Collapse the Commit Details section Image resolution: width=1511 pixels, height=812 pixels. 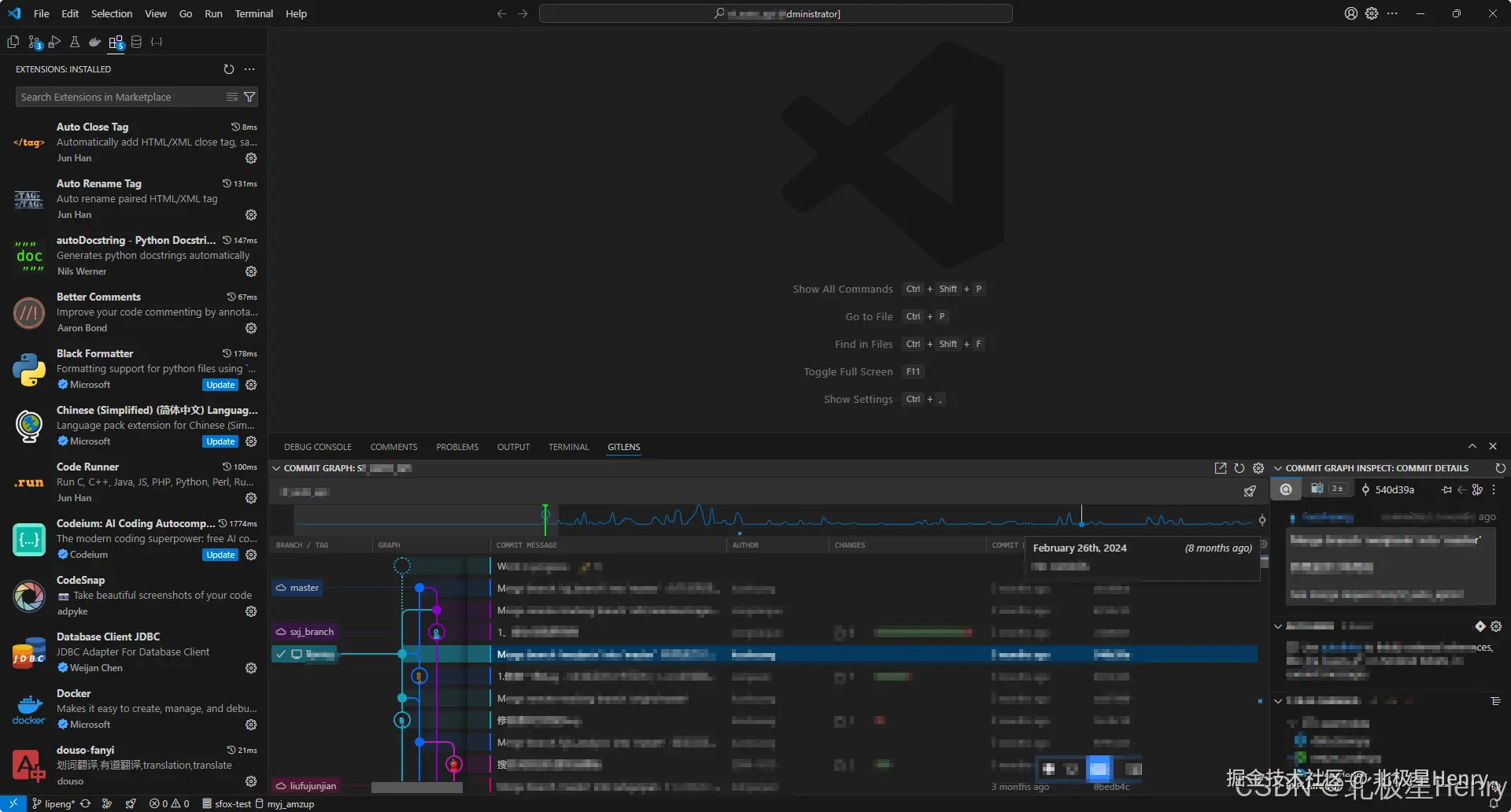[1278, 468]
